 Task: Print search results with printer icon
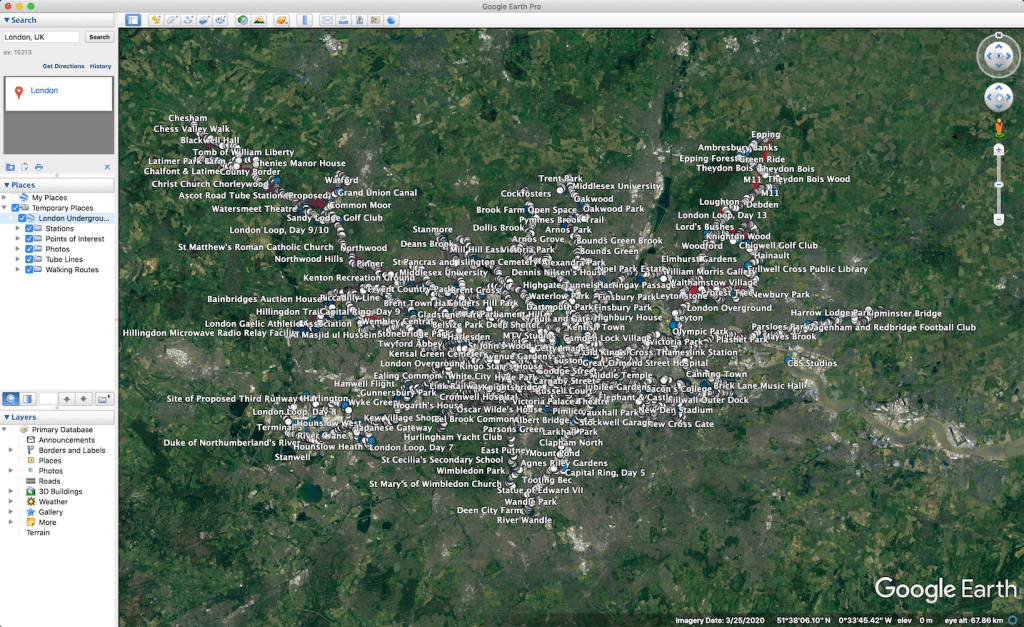tap(39, 167)
